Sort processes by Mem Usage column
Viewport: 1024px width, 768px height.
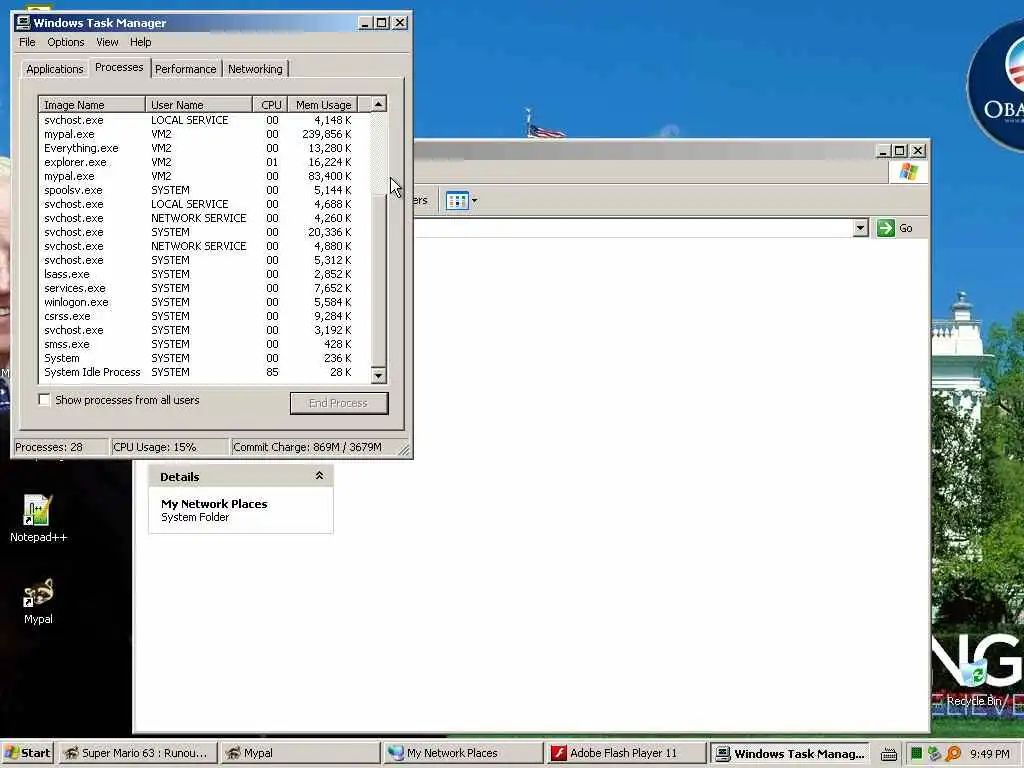323,104
